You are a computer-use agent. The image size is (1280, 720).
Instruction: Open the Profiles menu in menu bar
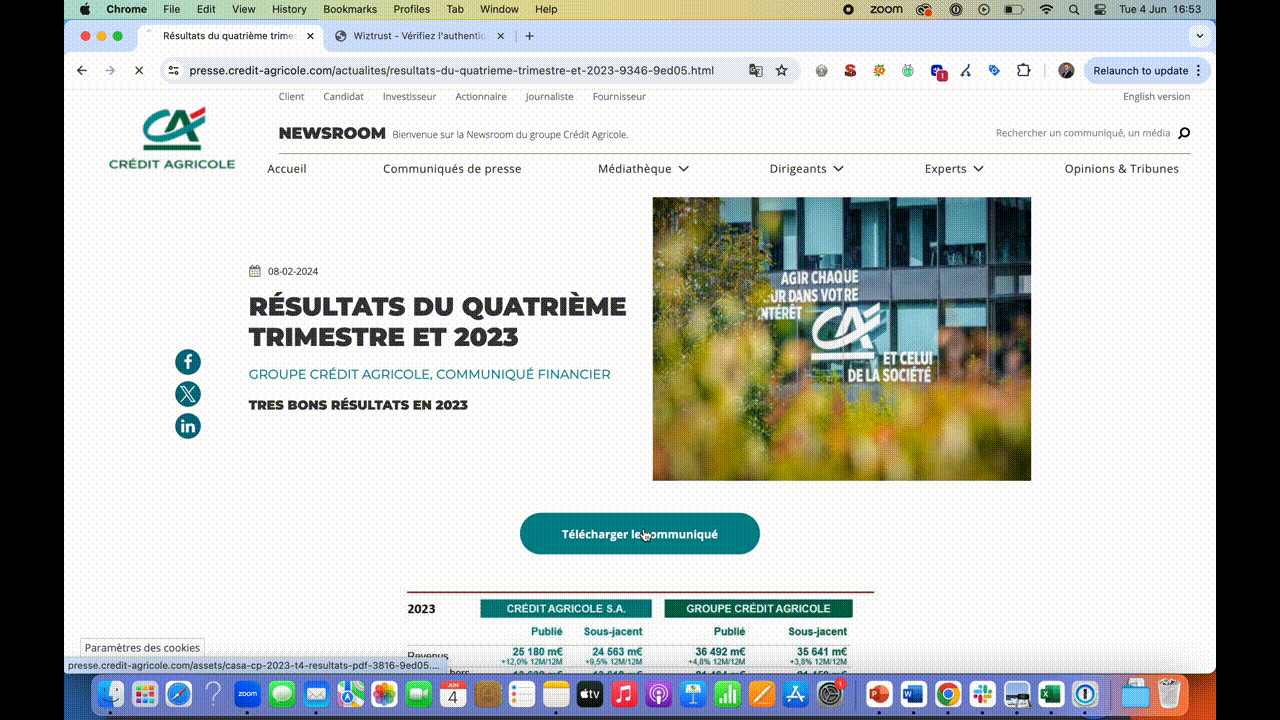coord(411,9)
